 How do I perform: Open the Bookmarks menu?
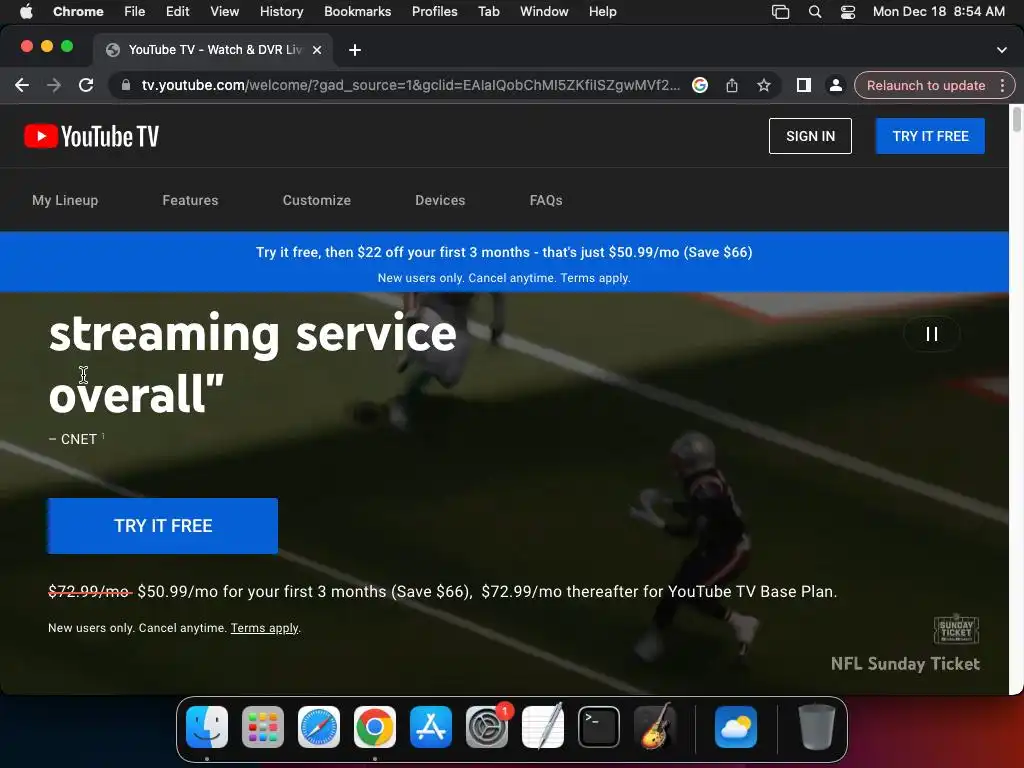[357, 11]
